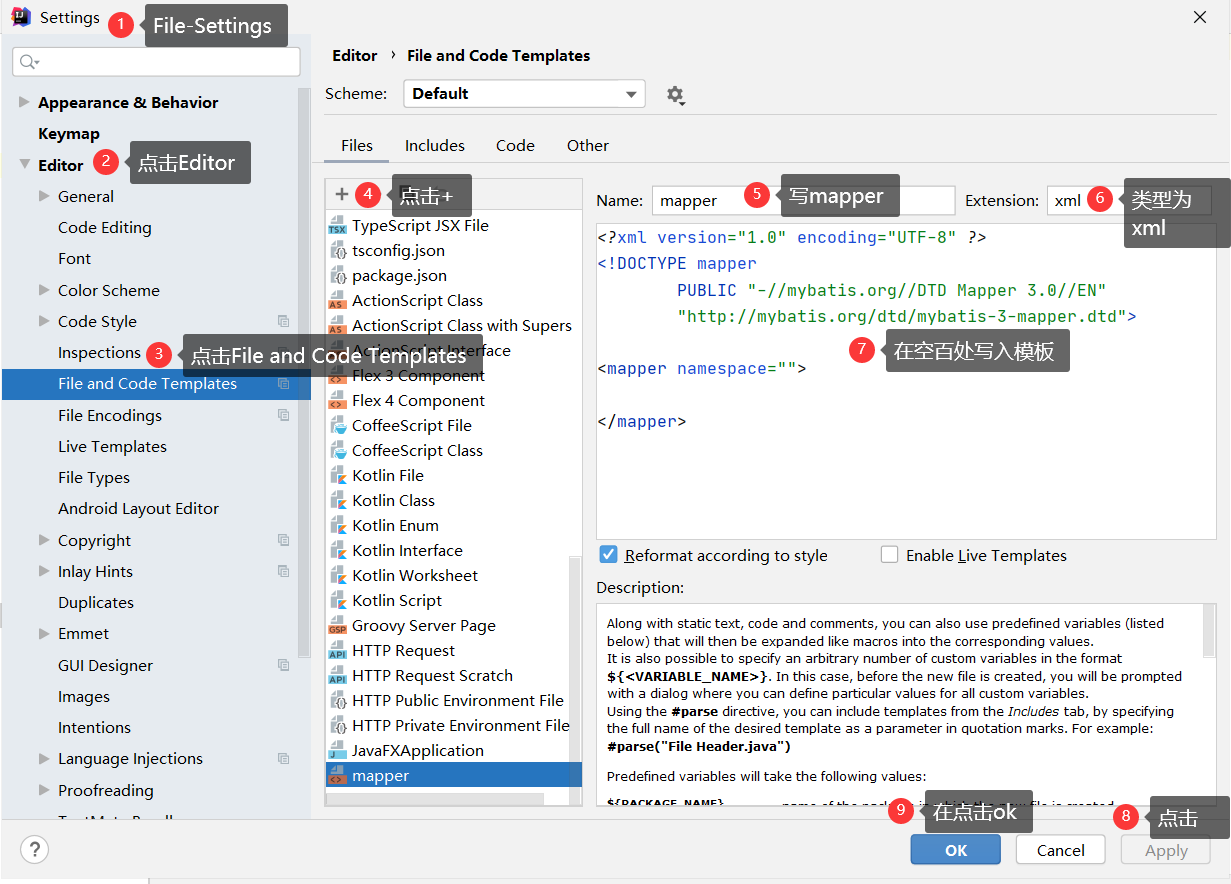Viewport: 1231px width, 884px height.
Task: Click the CoffeeScript Class icon
Action: [337, 451]
